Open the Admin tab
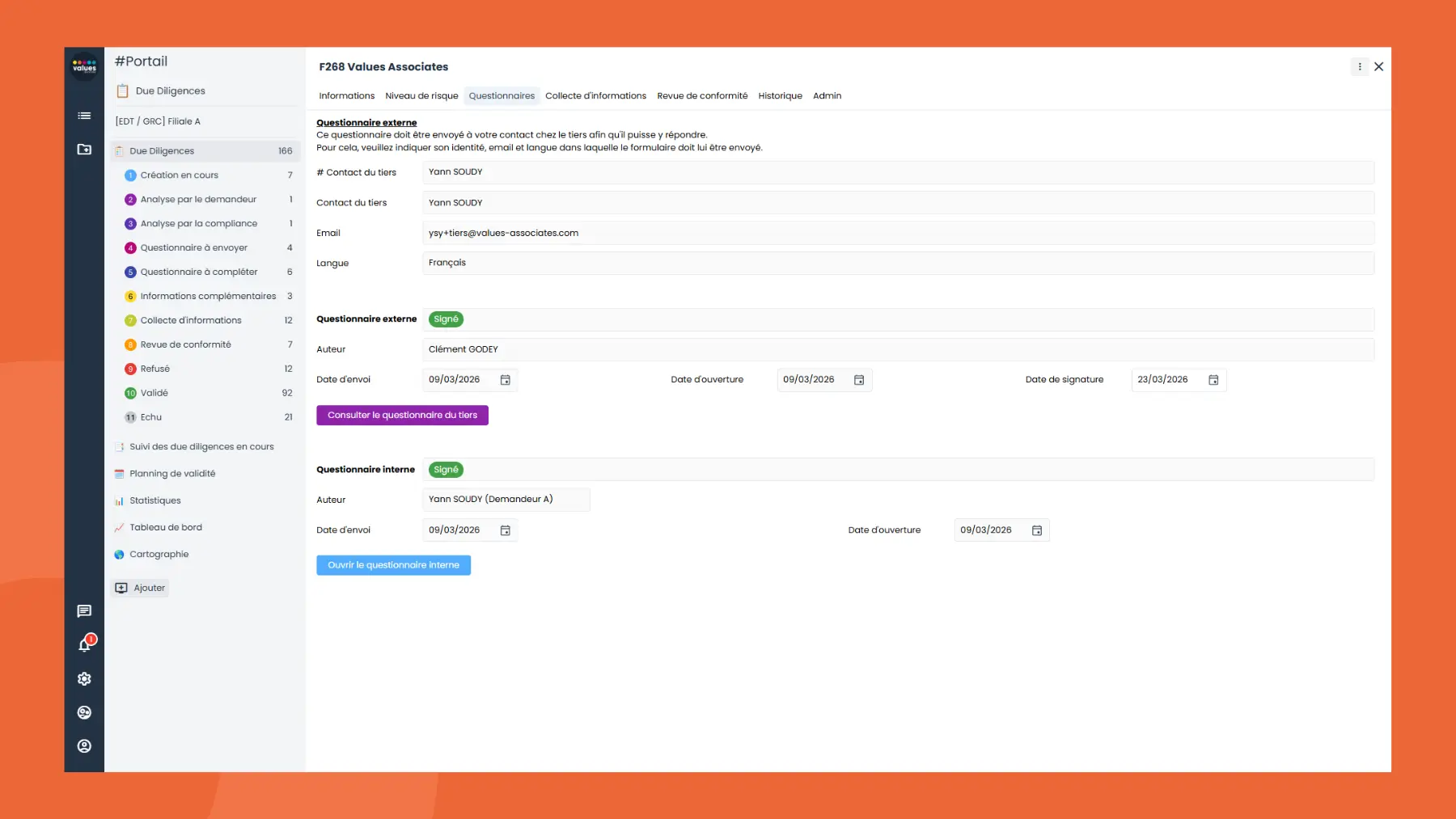The height and width of the screenshot is (819, 1456). pyautogui.click(x=827, y=95)
